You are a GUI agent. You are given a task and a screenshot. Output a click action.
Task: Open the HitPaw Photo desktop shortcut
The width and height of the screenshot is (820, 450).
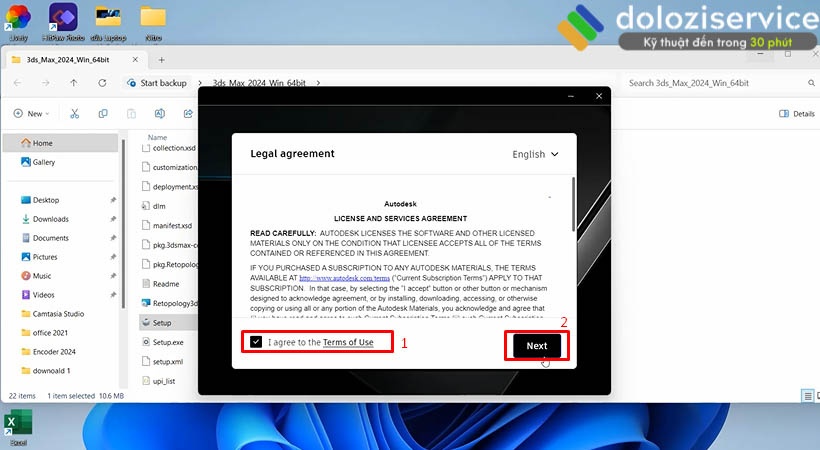coord(63,22)
